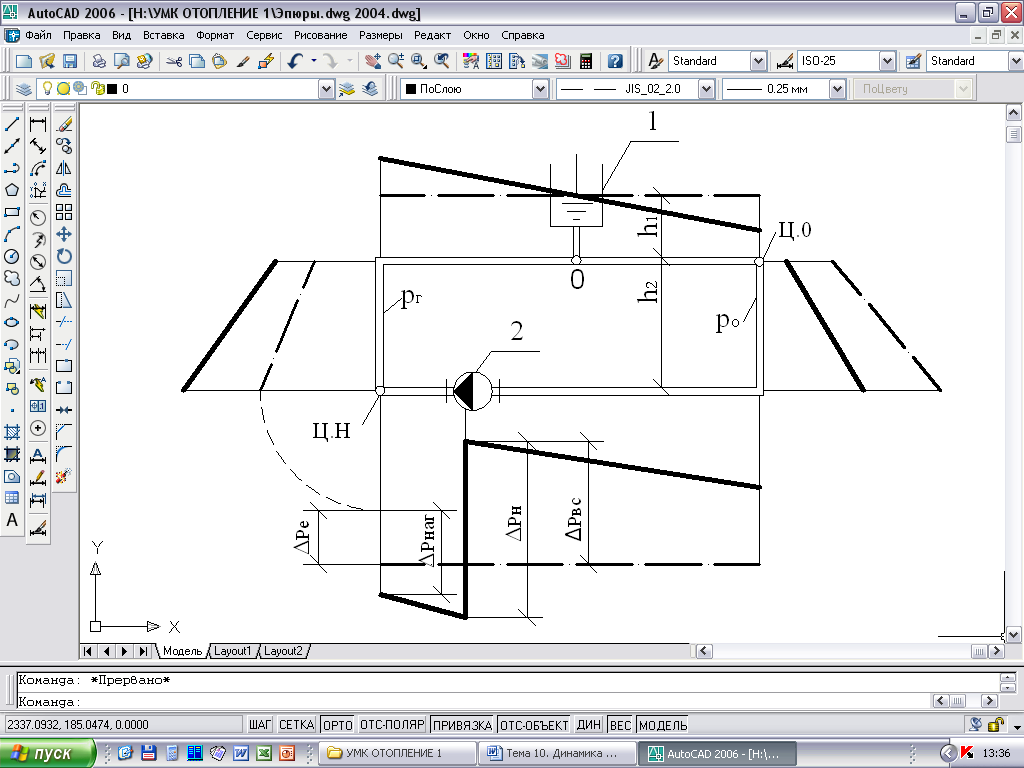Switch to Тема 10. Динамика Word window

tap(557, 753)
